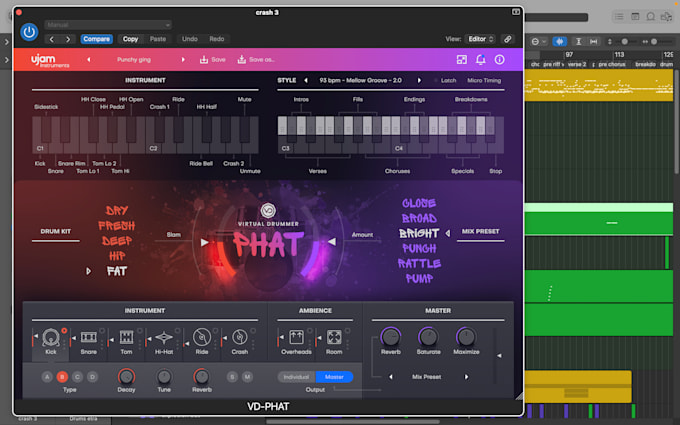
Task: Click the master Reverb knob
Action: 391,337
